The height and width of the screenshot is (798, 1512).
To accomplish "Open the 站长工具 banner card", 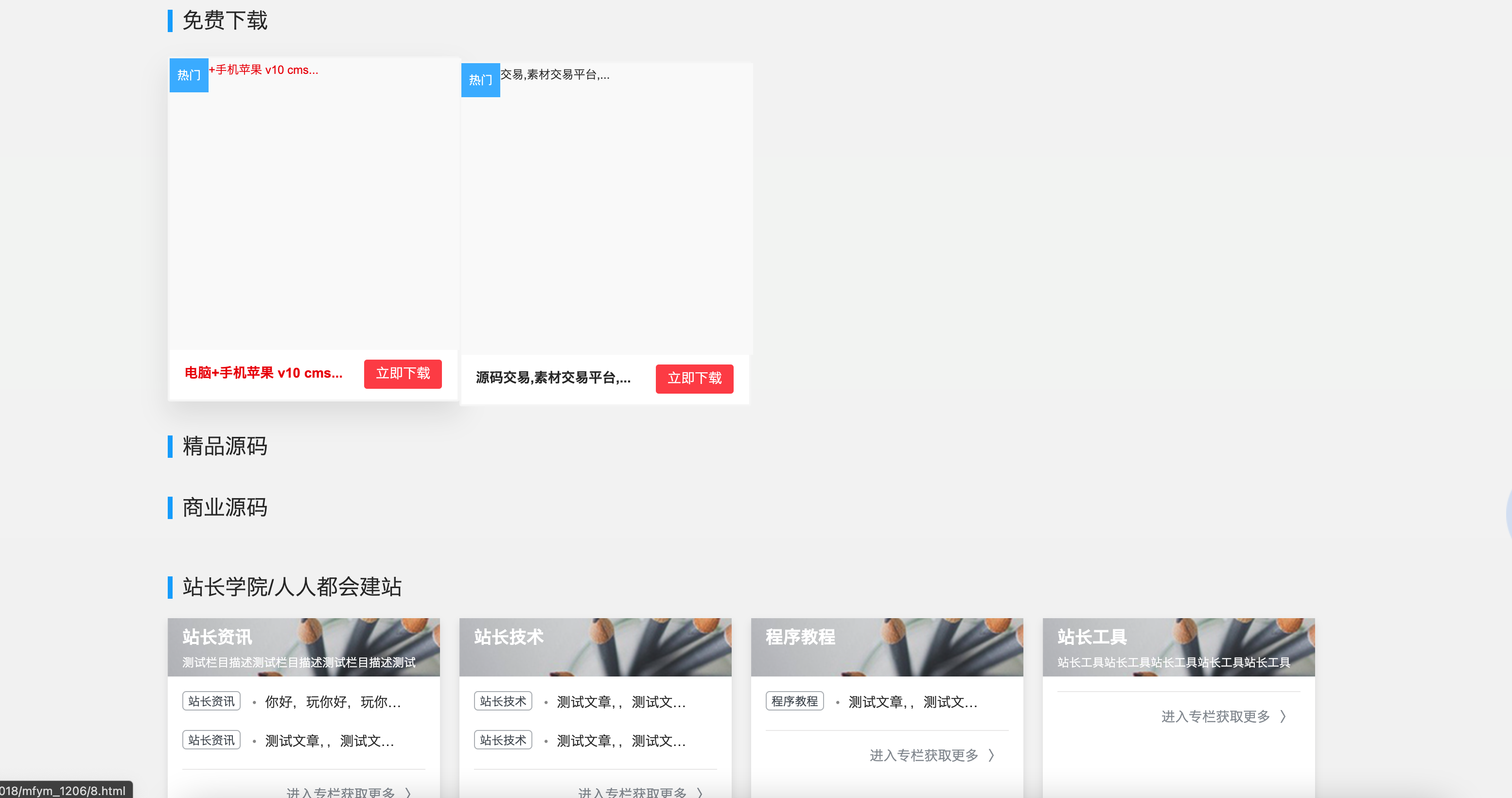I will 1178,647.
